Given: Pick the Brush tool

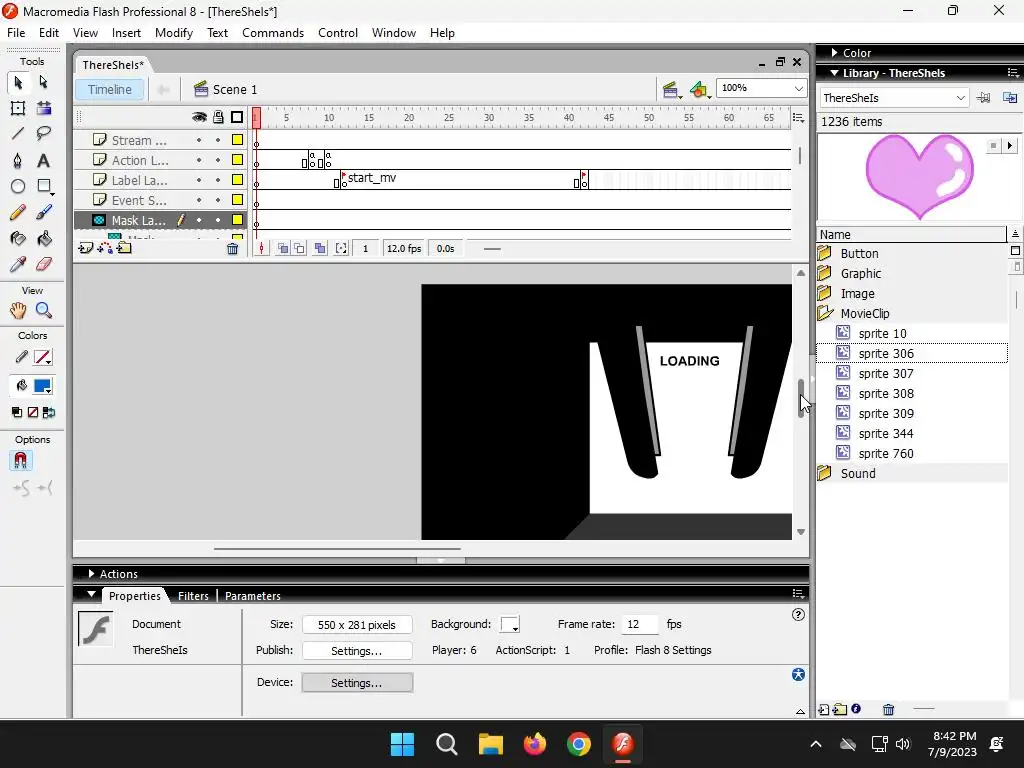Looking at the screenshot, I should 44,212.
